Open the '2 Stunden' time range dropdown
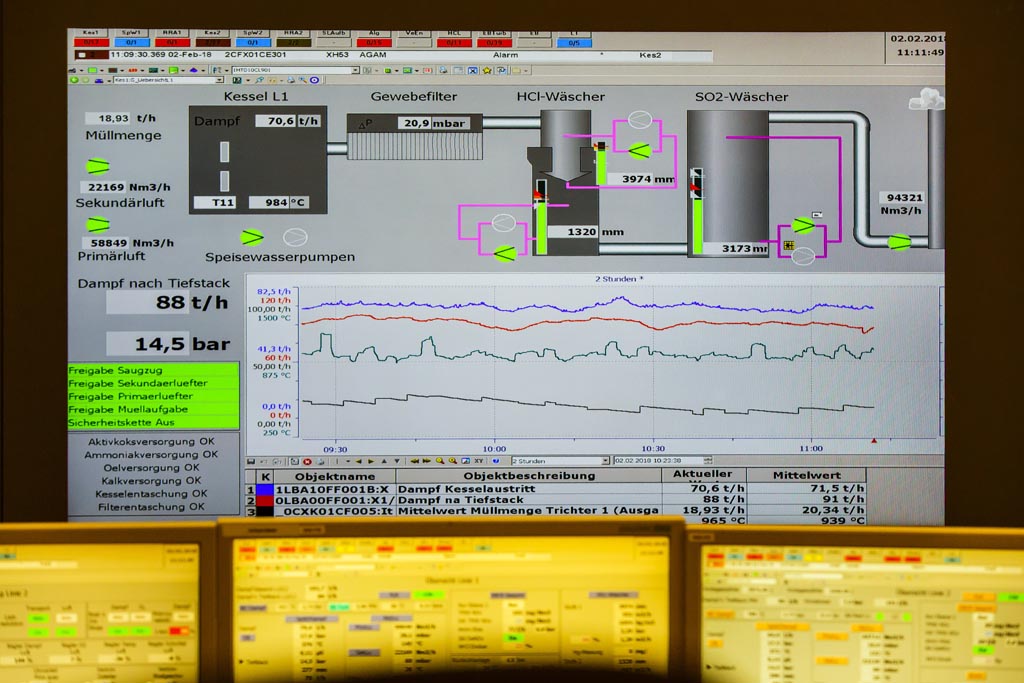The height and width of the screenshot is (683, 1024). tap(560, 461)
